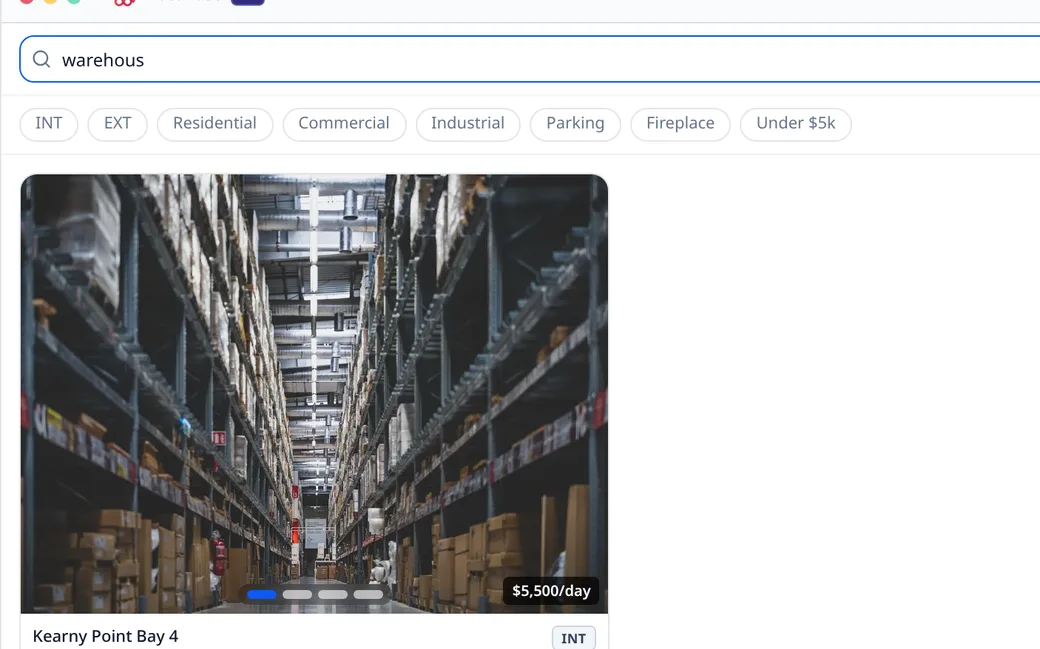Enable the Commercial filter chip

[x=344, y=124]
